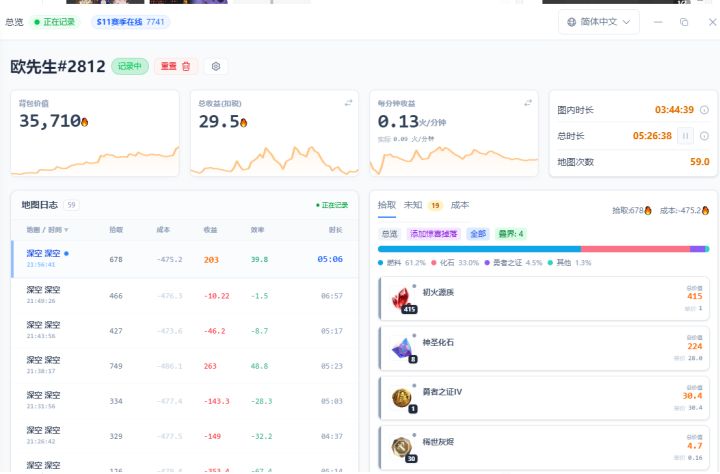The image size is (720, 474).
Task: Switch to the 未知 tab with badge 19
Action: [423, 205]
